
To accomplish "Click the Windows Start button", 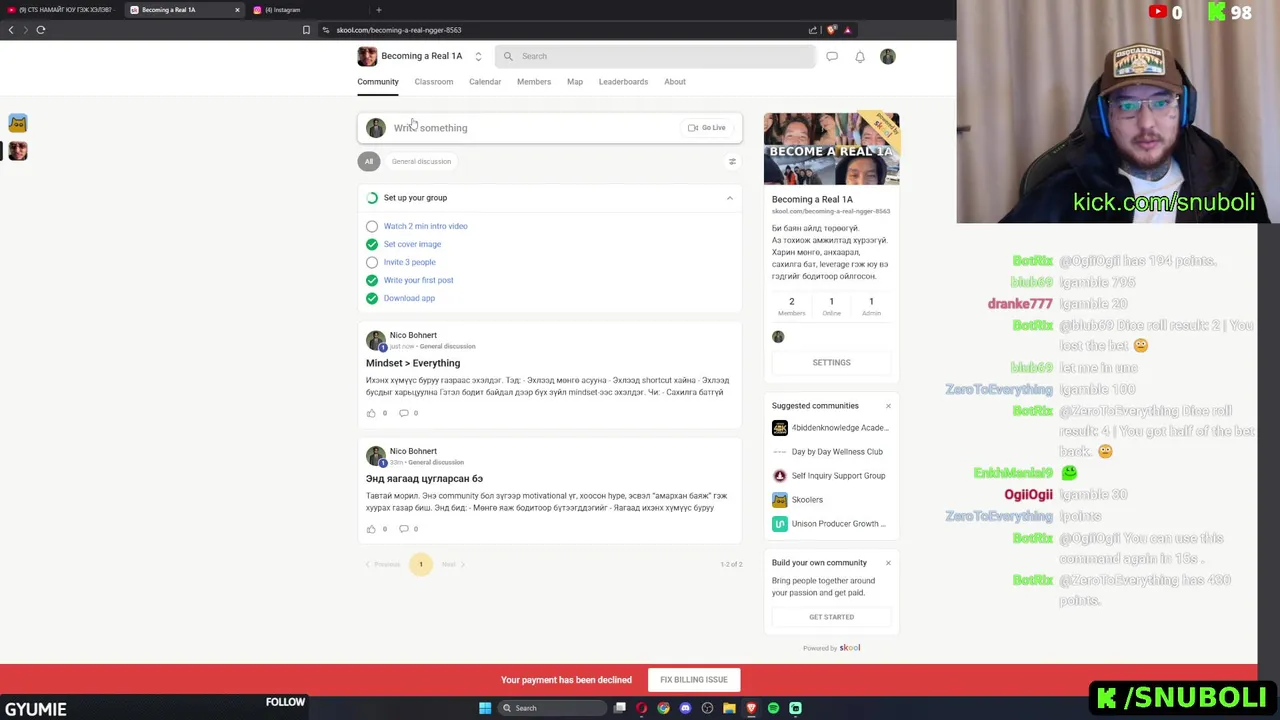I will [x=485, y=708].
